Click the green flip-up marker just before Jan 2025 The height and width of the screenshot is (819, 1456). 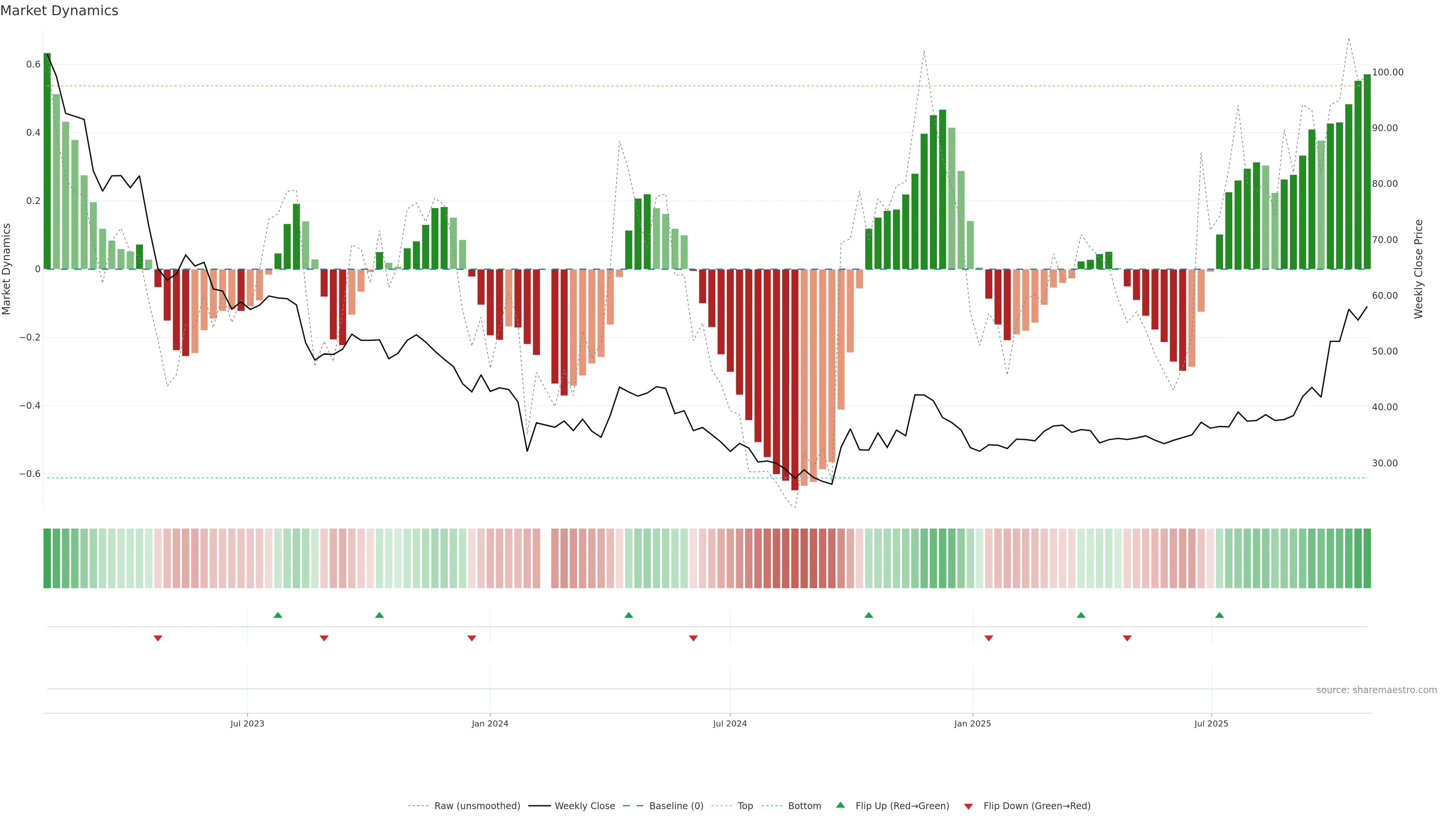coord(869,615)
